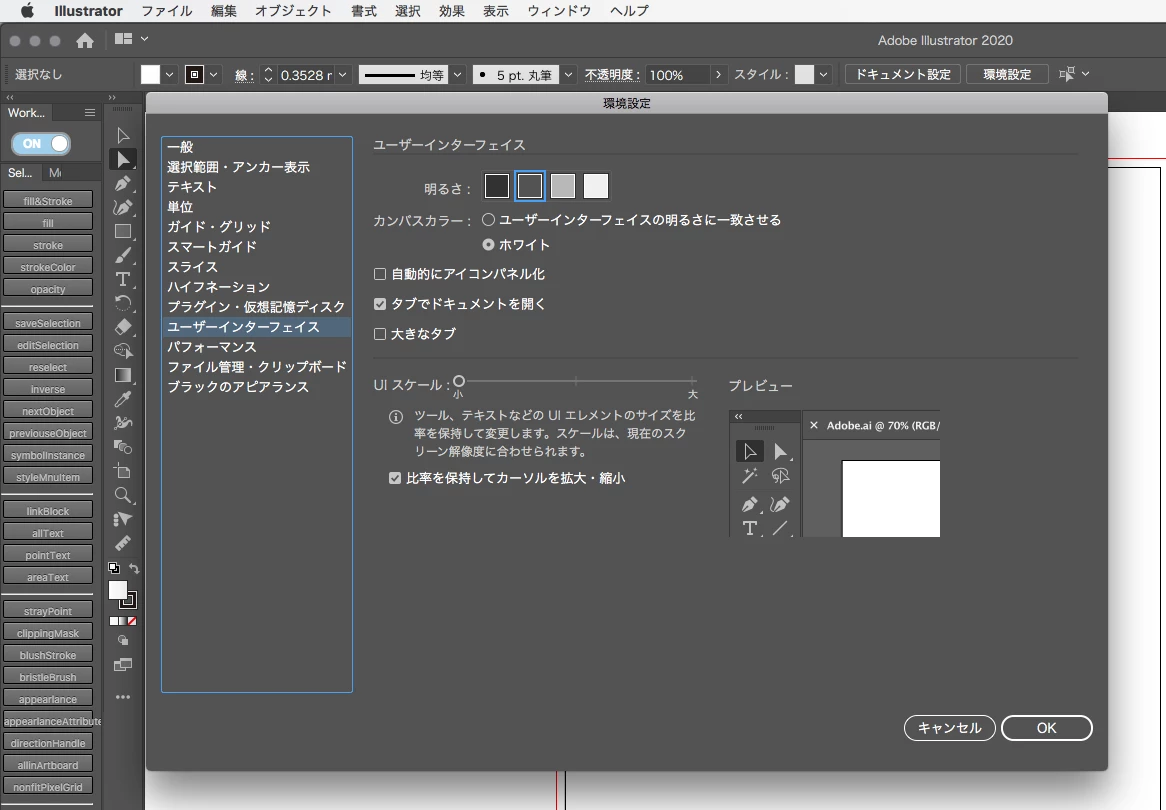Open the arrange documents layout icon
This screenshot has height=810, width=1166.
[x=123, y=39]
